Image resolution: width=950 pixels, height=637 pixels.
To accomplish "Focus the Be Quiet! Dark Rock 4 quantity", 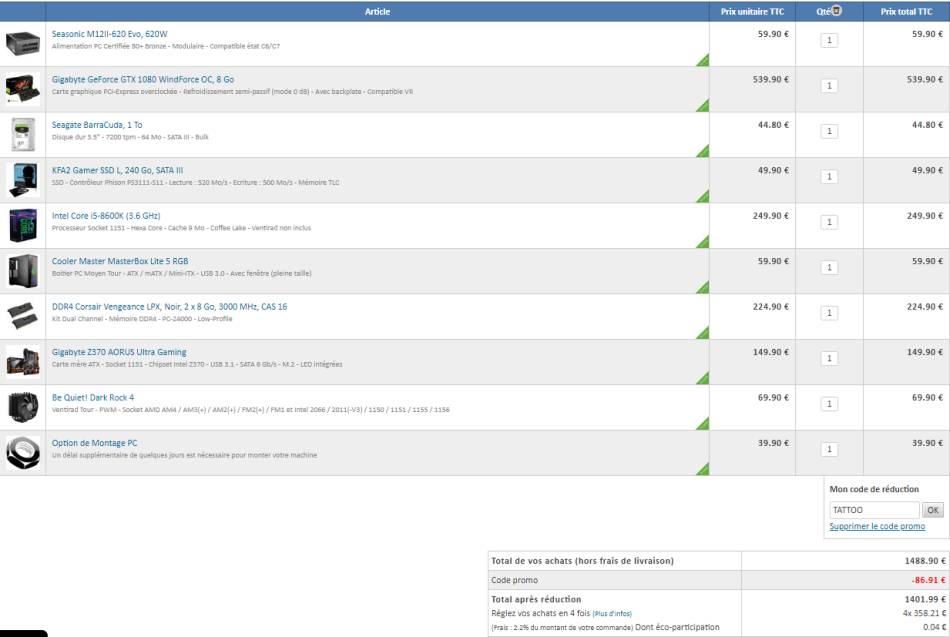I will (x=829, y=404).
